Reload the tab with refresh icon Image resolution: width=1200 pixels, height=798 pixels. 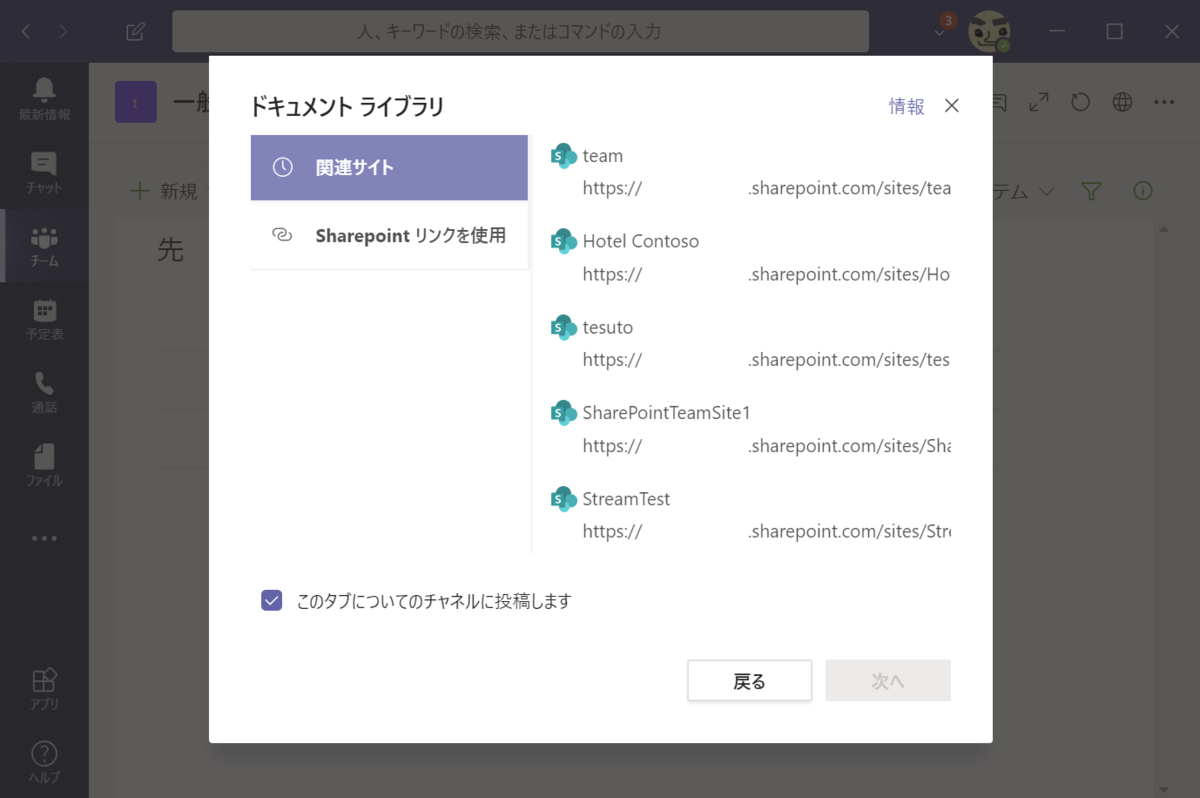(1080, 102)
